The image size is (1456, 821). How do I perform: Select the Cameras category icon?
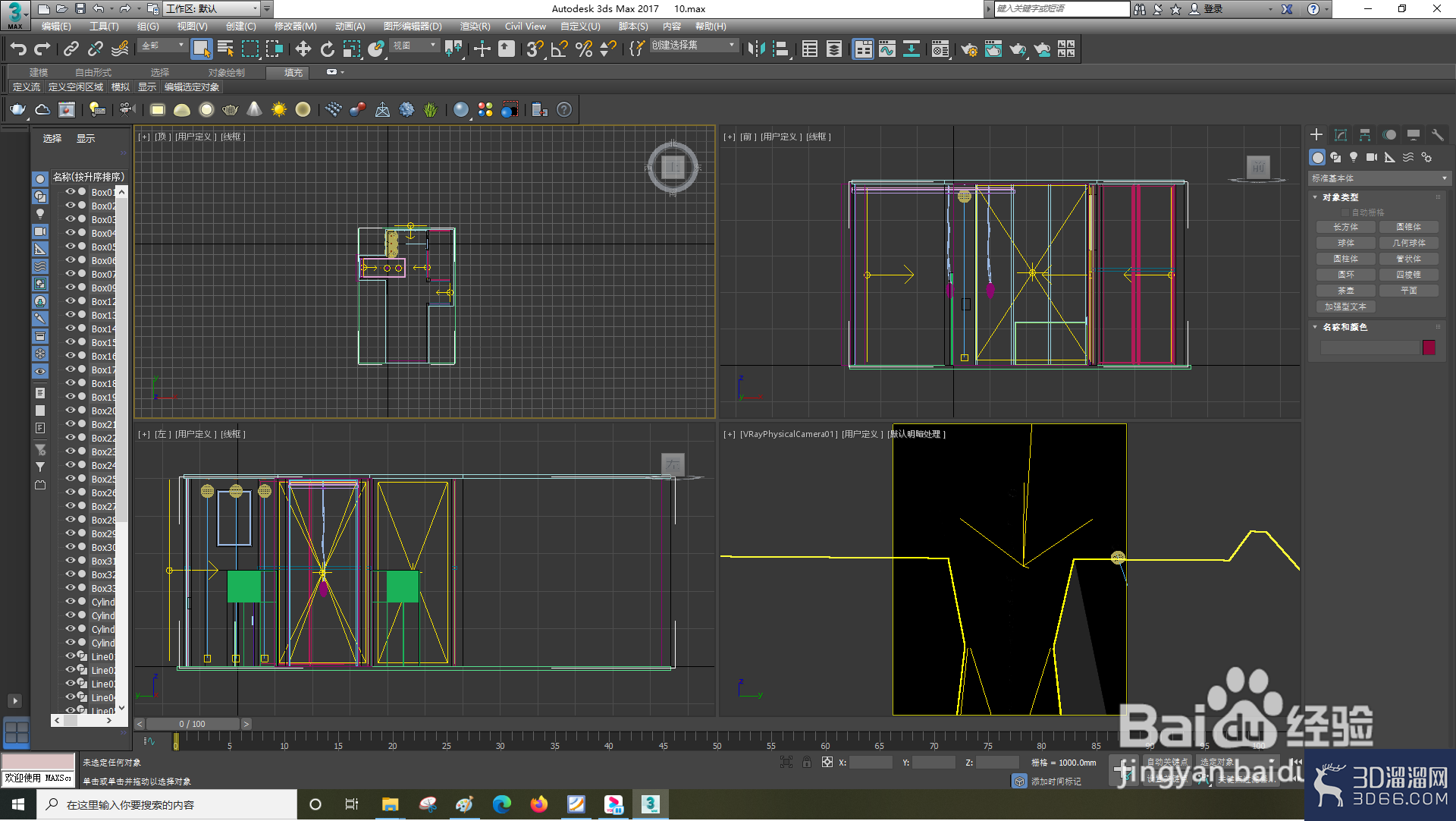[1372, 157]
